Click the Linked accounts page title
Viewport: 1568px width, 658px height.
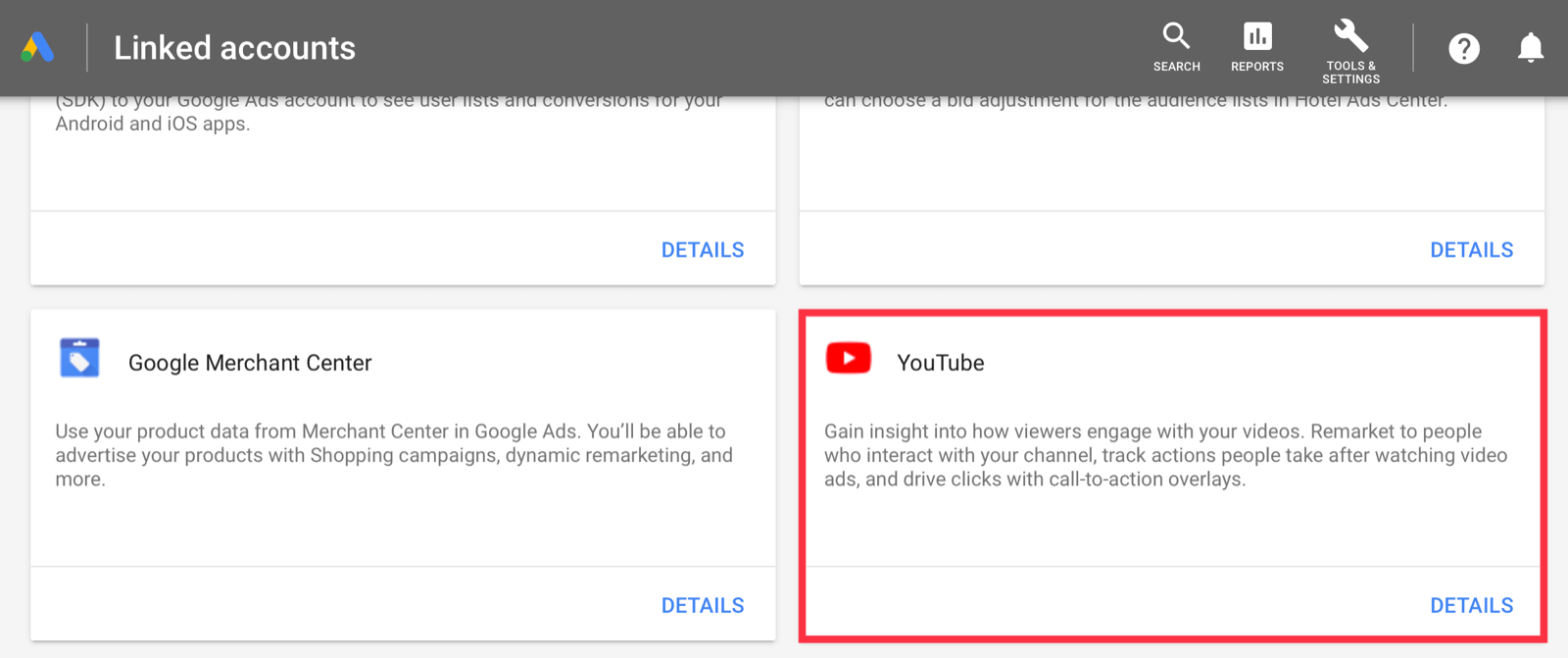[x=234, y=48]
